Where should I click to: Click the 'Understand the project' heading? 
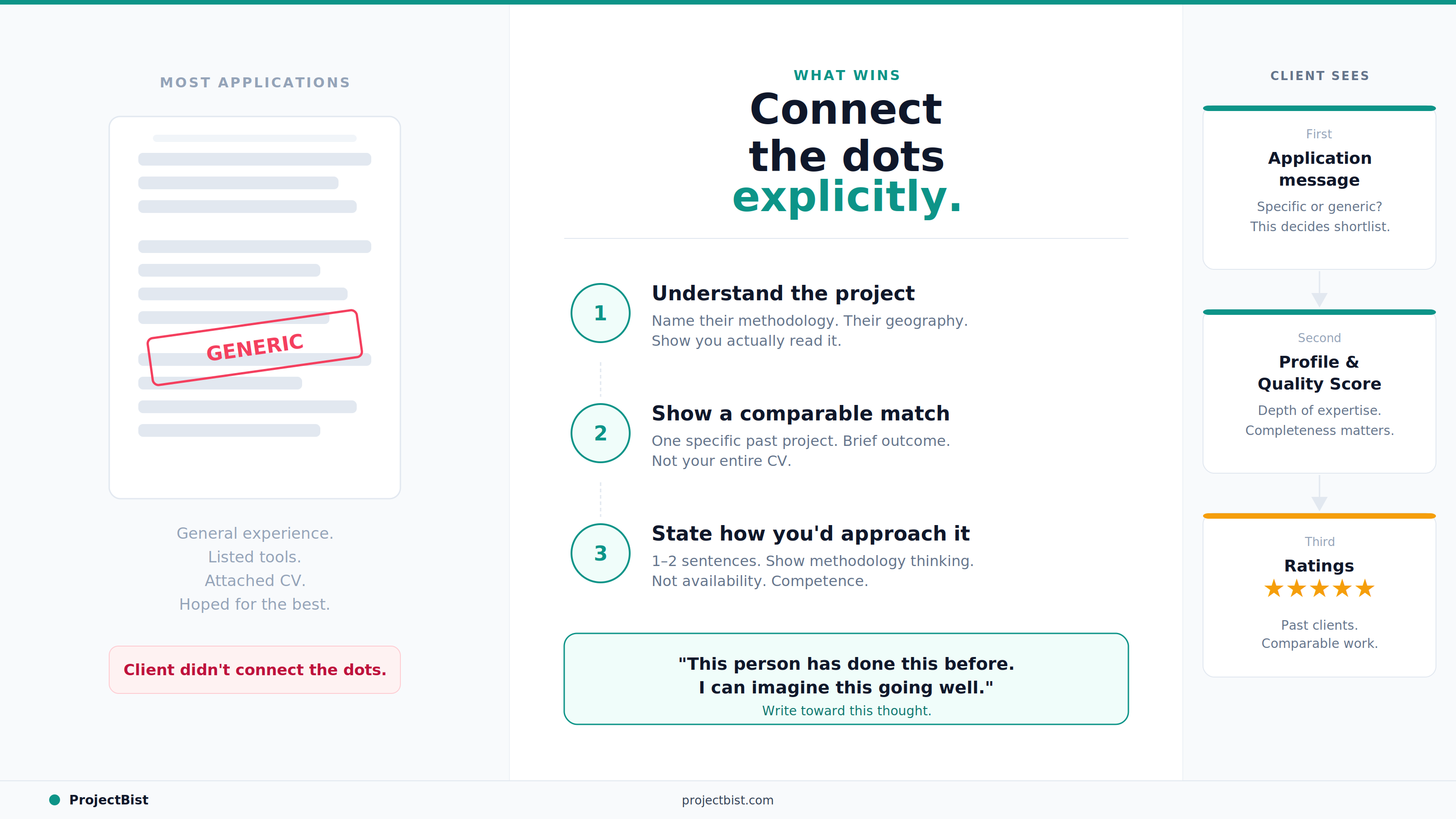(x=783, y=293)
